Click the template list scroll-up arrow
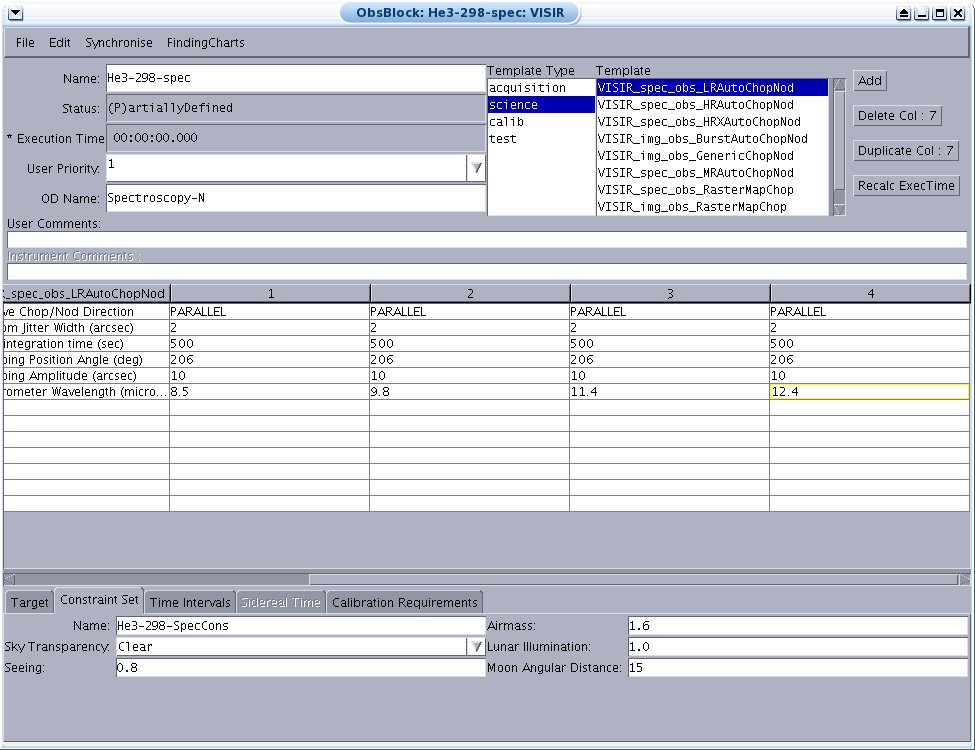This screenshot has height=750, width=975. click(839, 85)
